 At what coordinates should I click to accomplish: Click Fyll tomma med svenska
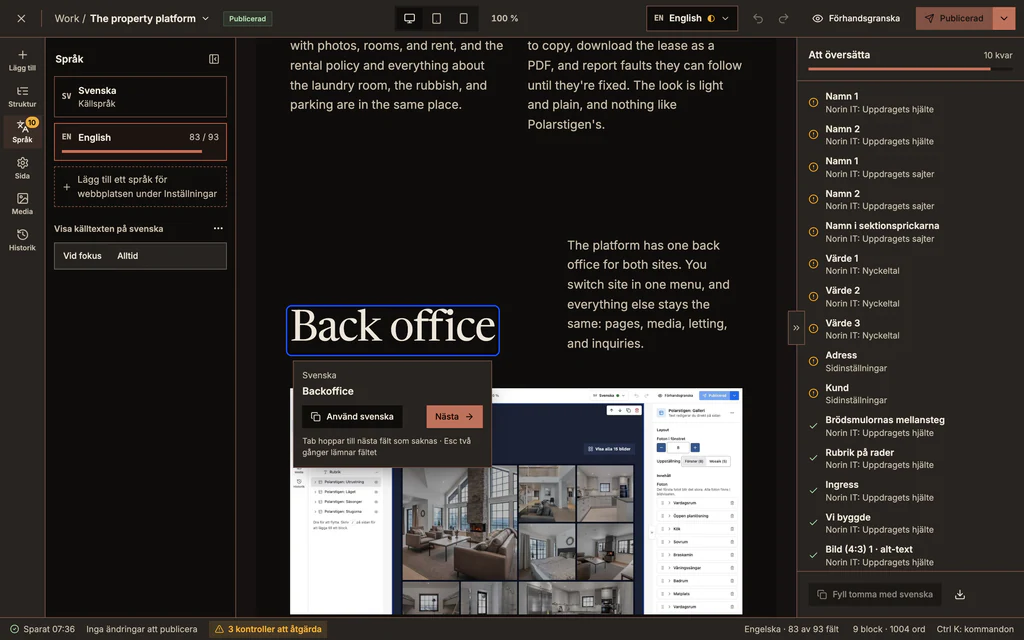pos(874,594)
